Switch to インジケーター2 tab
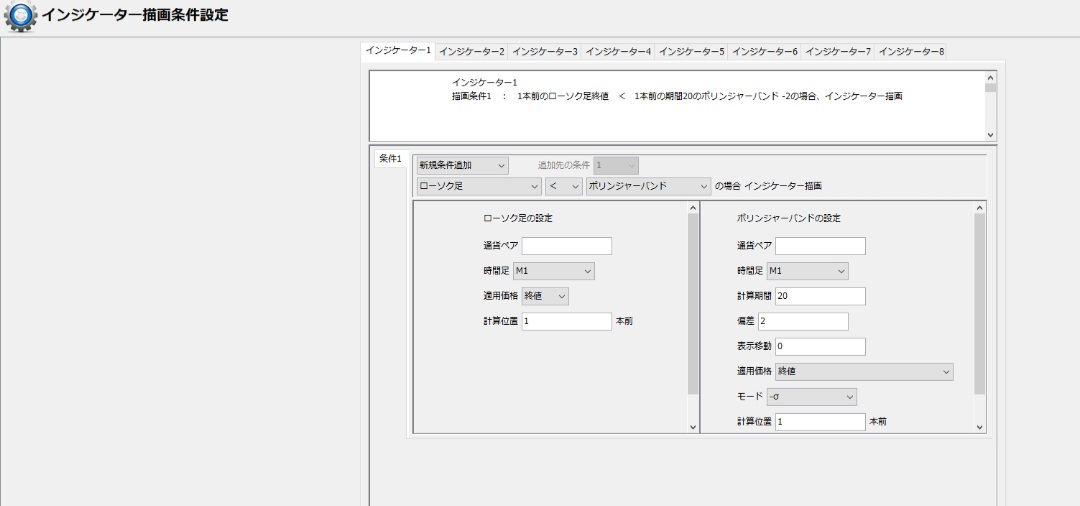 471,51
